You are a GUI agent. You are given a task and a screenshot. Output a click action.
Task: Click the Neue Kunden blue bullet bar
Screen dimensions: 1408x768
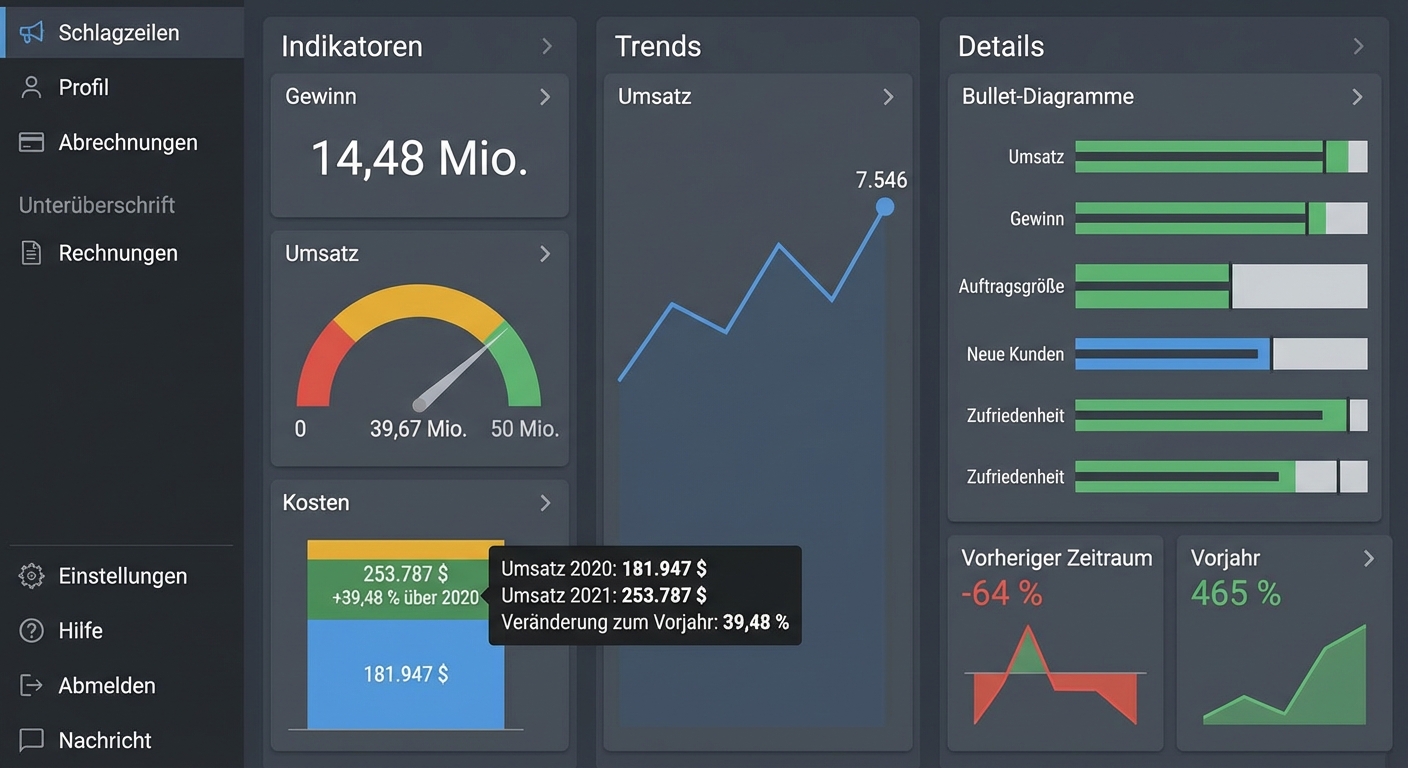(1170, 354)
